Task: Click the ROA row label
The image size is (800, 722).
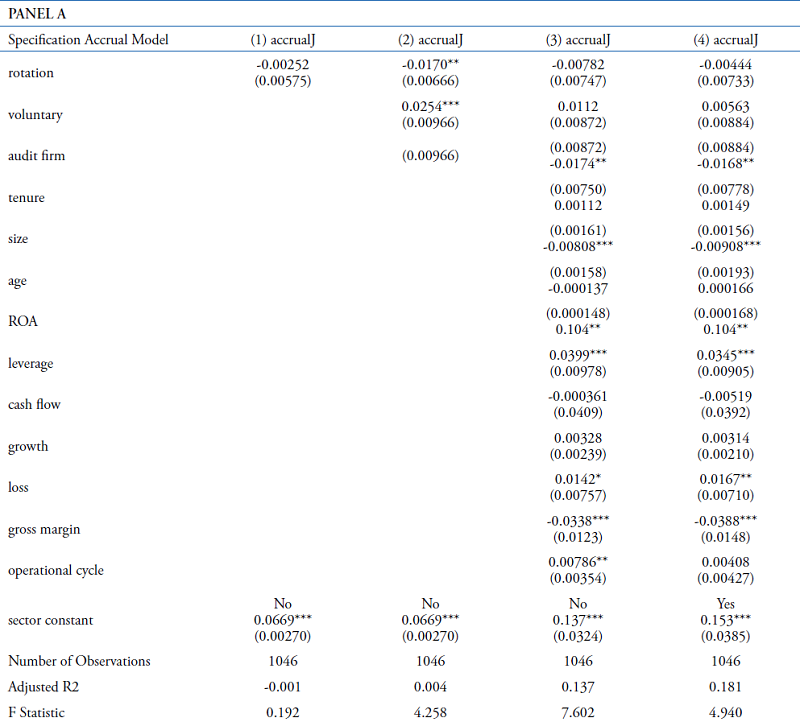Action: pos(22,322)
